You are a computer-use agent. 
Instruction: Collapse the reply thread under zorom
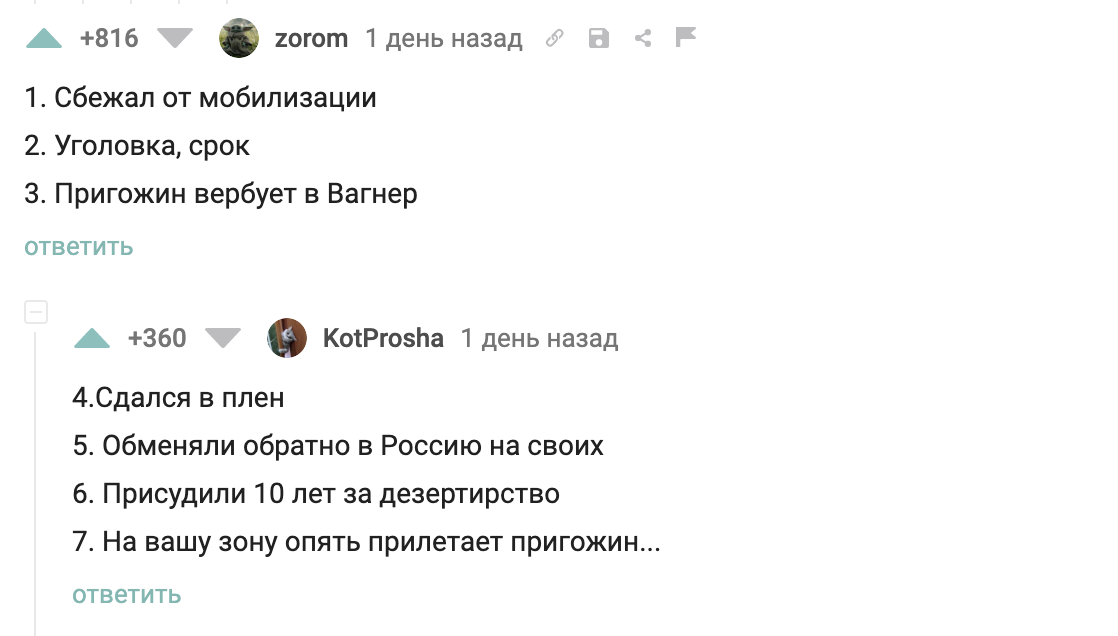pyautogui.click(x=36, y=313)
